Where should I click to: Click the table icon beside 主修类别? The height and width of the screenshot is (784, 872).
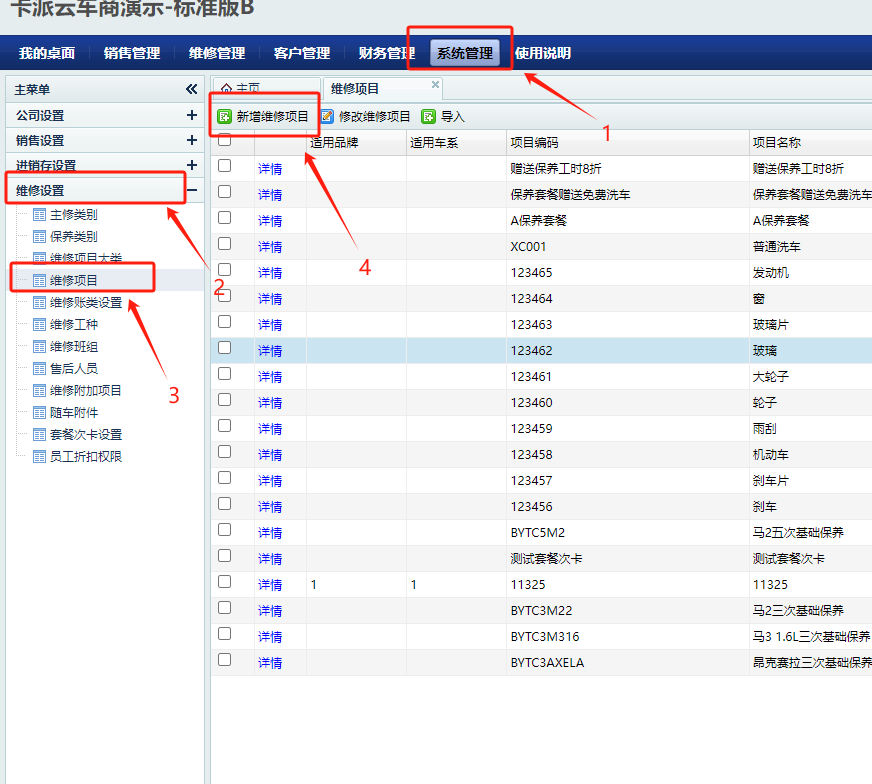point(40,215)
